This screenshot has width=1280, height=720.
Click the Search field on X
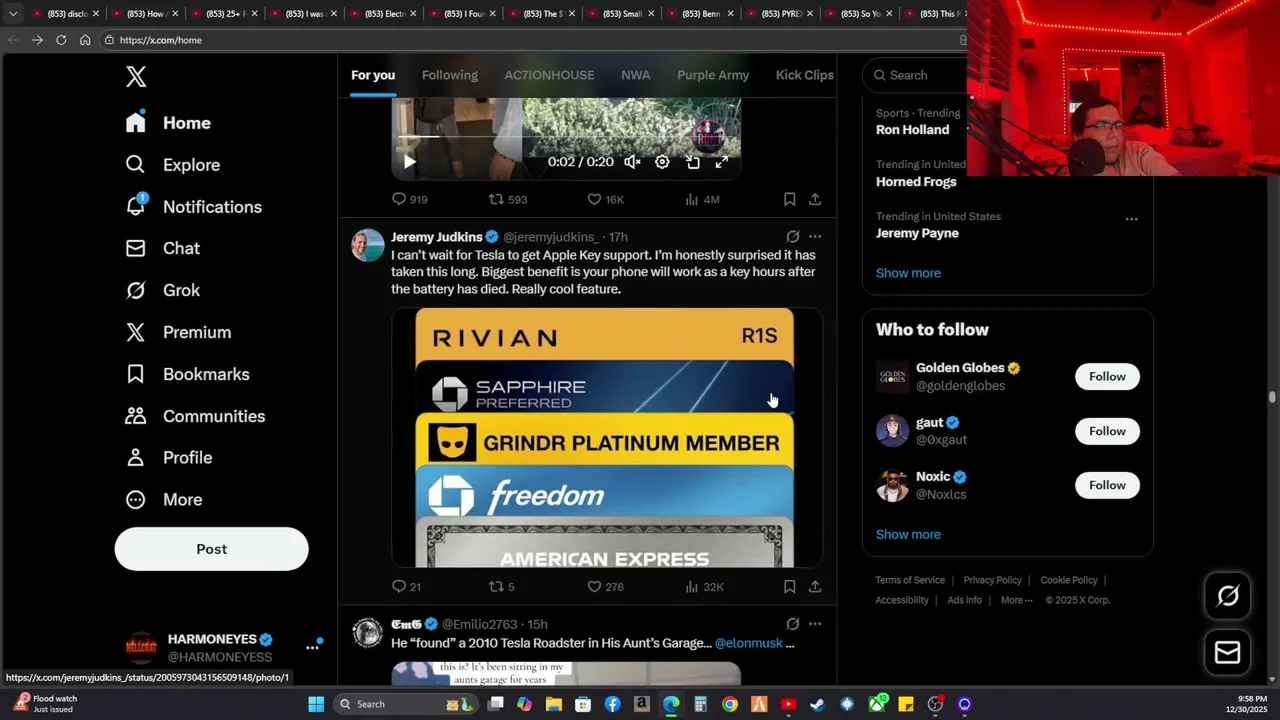[x=915, y=75]
